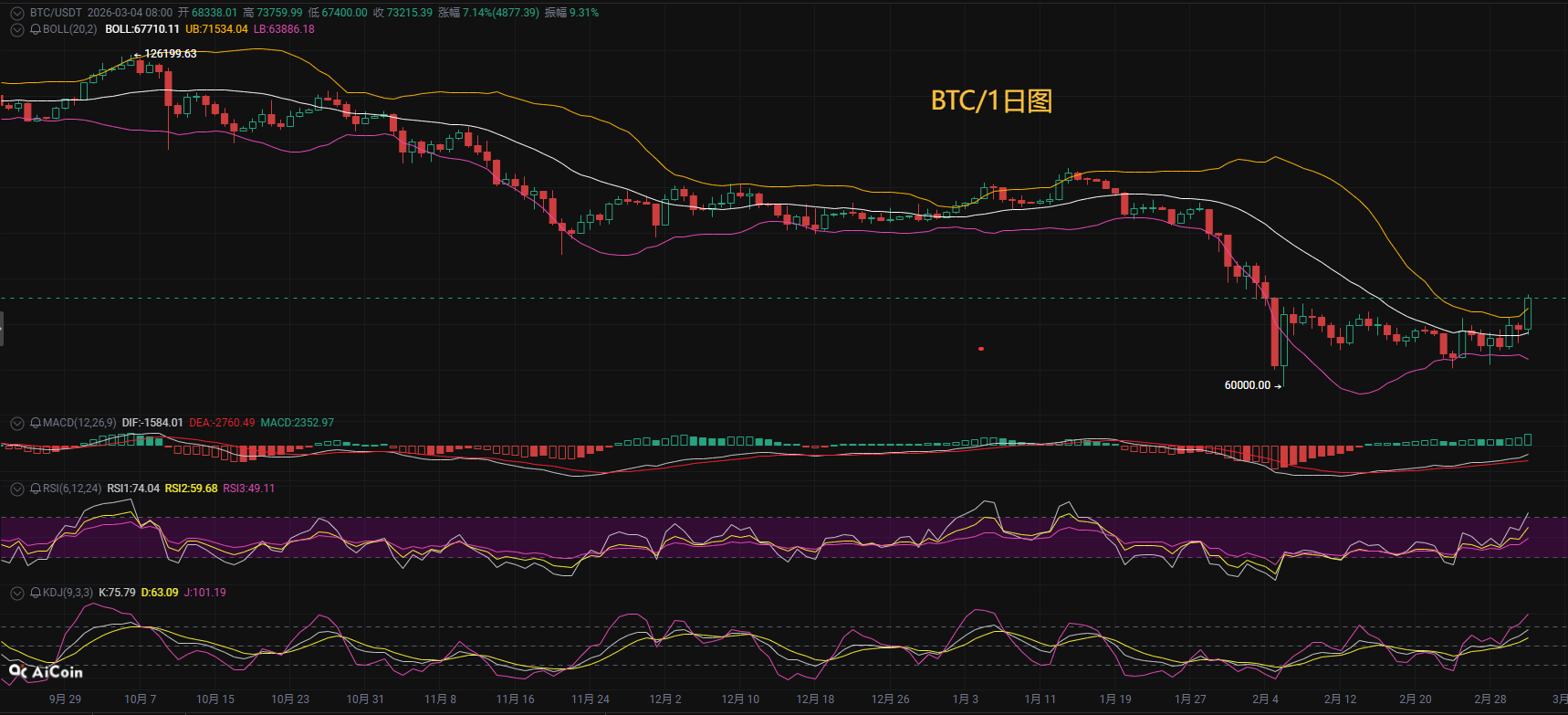Click the BTC/USDT trading pair label
Screen dimensions: 1568x715
(56, 13)
